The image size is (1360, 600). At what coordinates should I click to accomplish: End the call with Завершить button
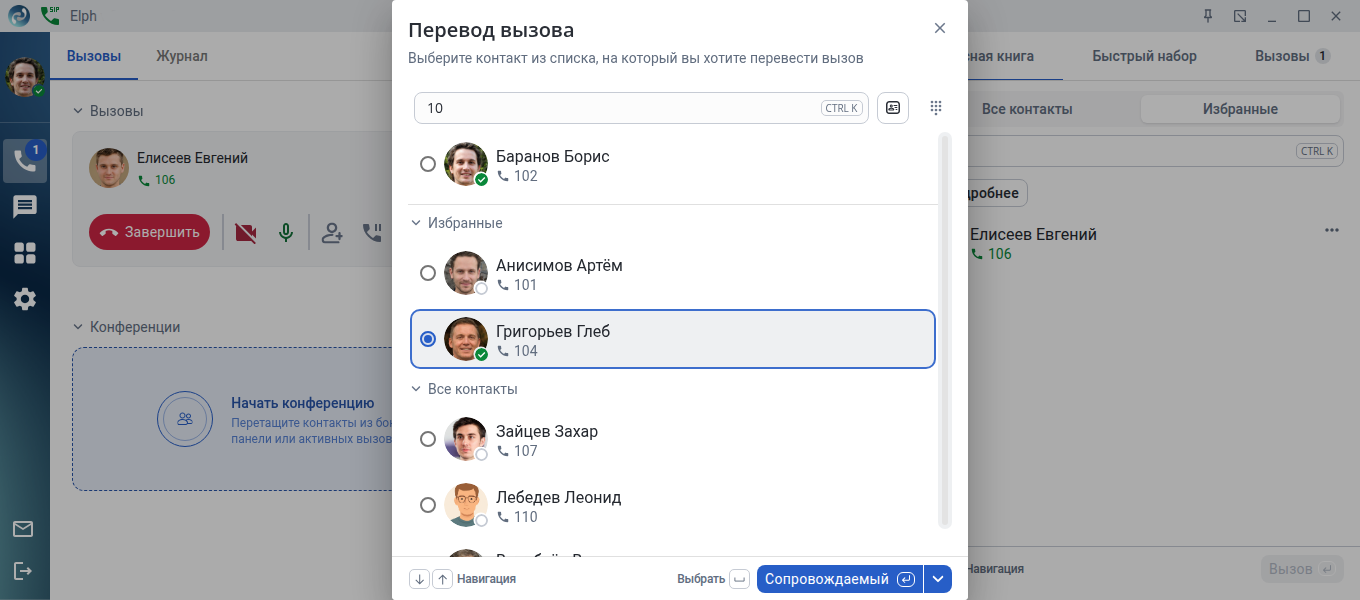tap(150, 233)
